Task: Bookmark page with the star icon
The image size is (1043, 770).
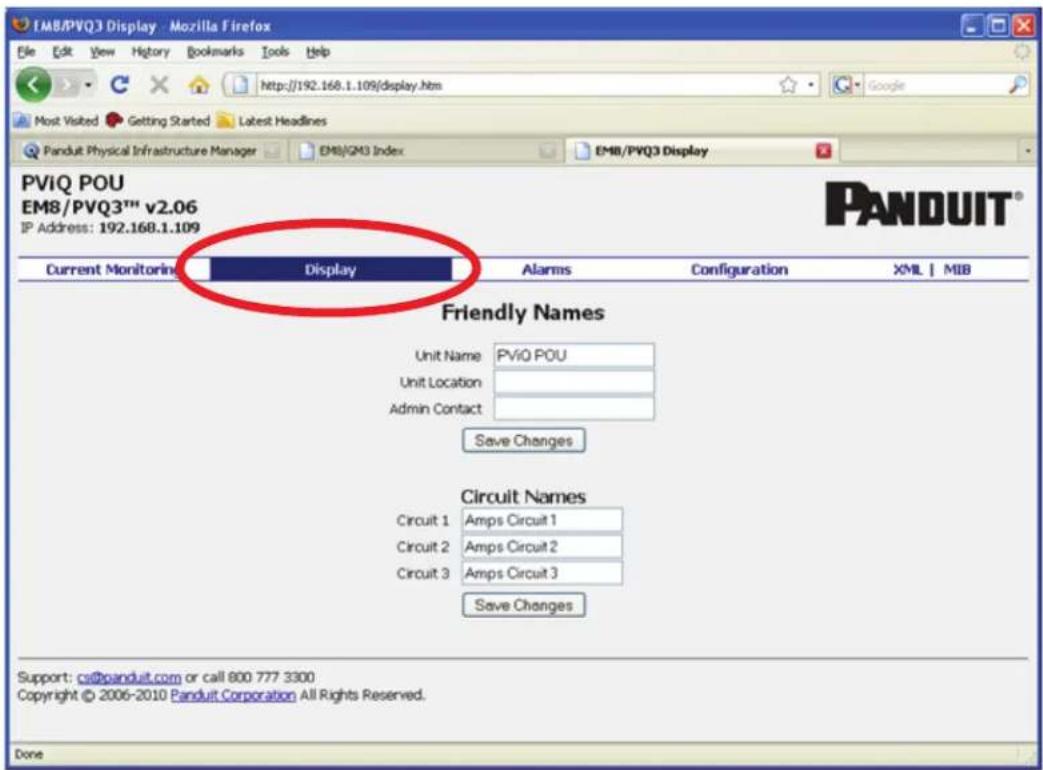Action: click(788, 85)
